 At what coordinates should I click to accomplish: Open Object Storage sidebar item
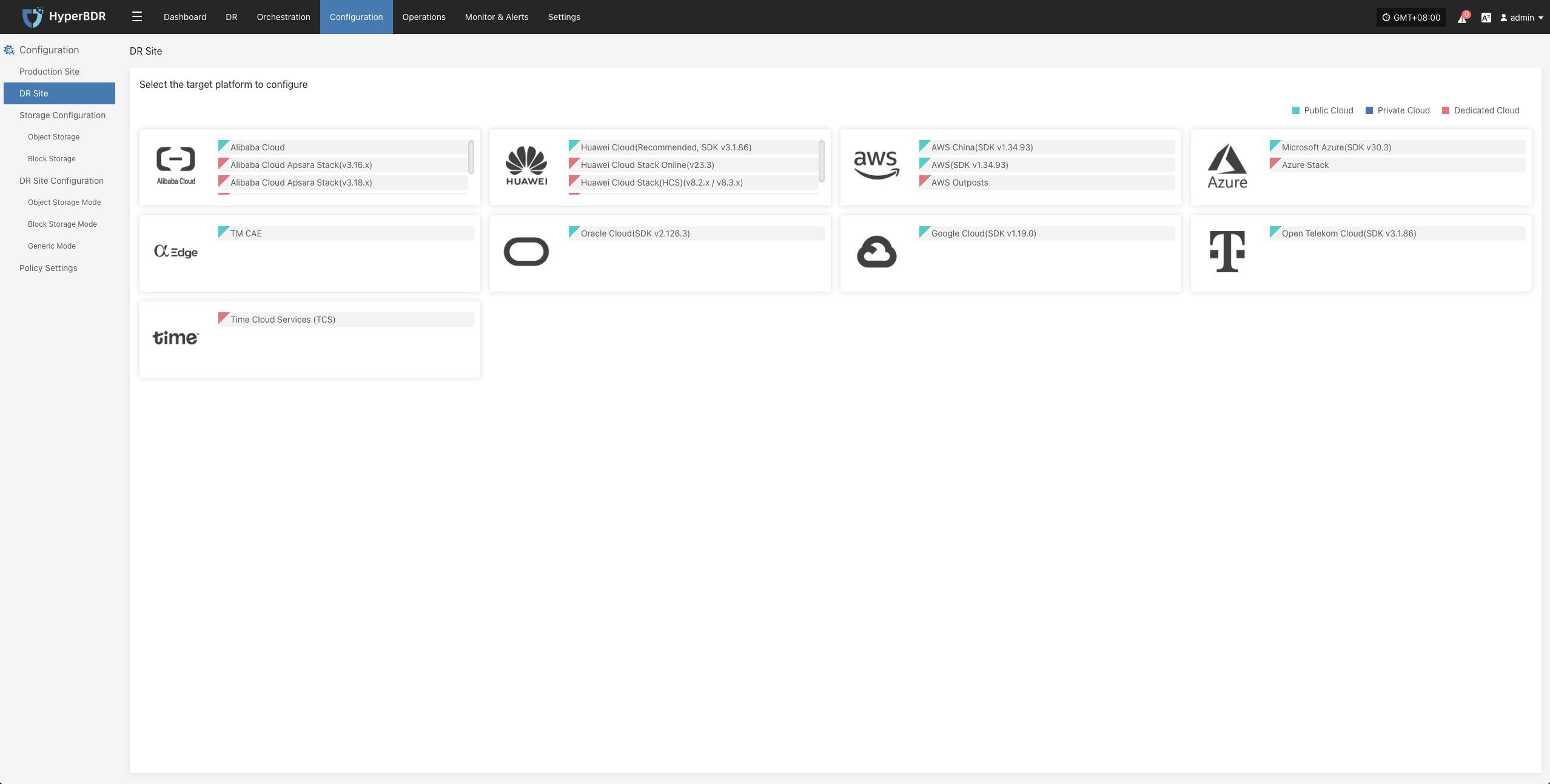coord(59,137)
